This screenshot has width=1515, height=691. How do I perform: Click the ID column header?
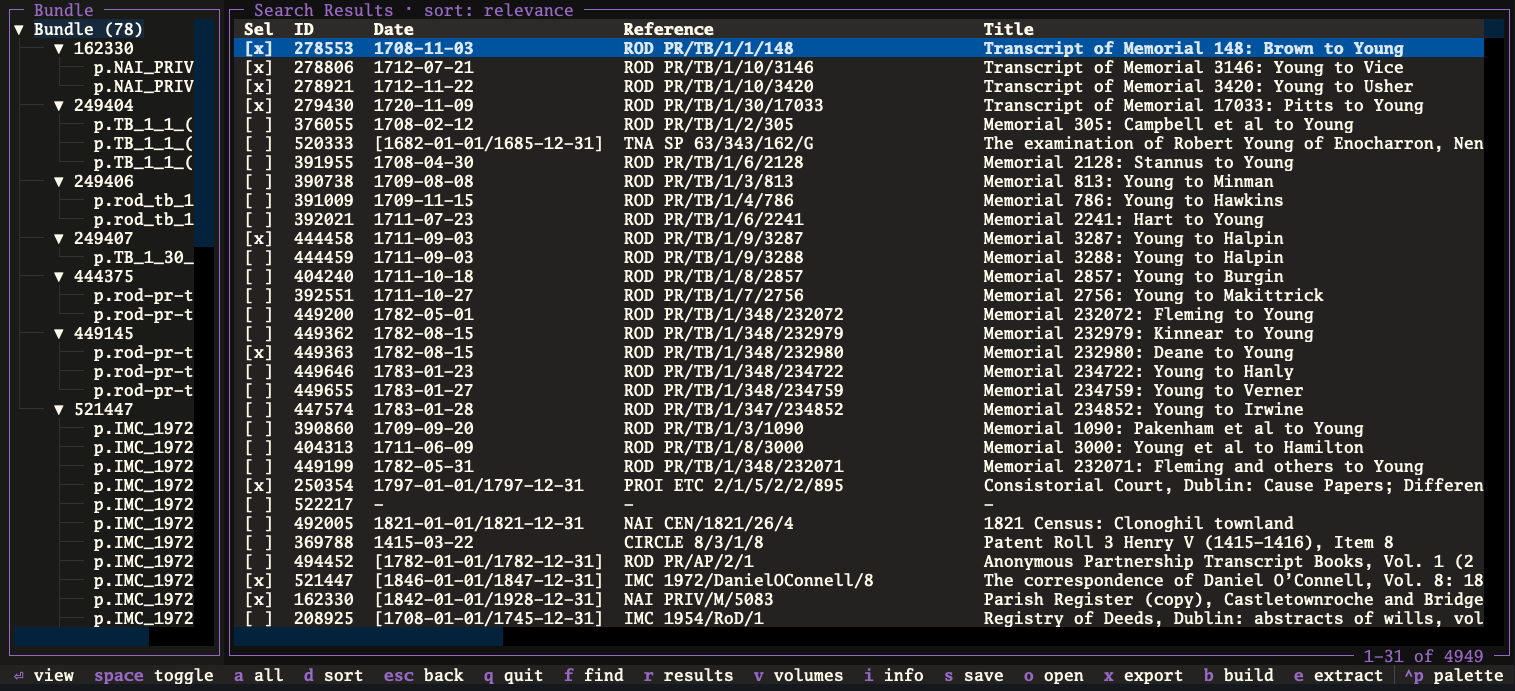[x=304, y=29]
